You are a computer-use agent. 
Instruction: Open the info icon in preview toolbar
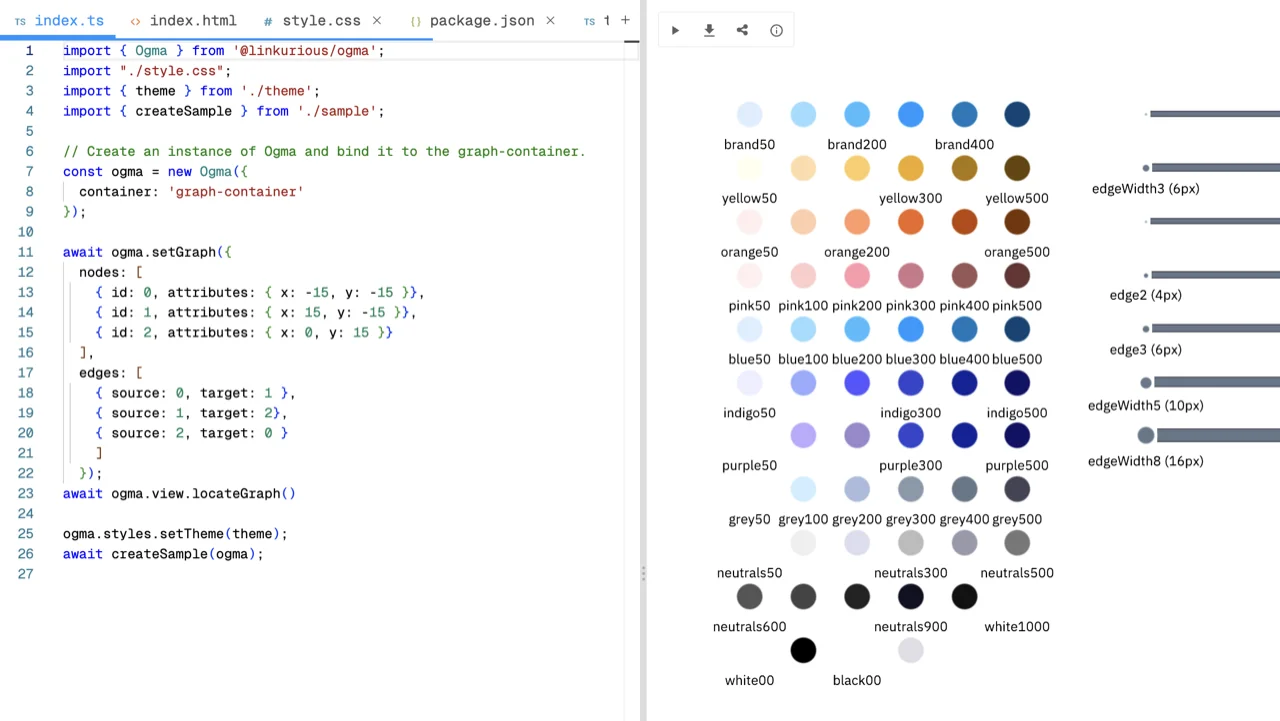click(x=776, y=30)
